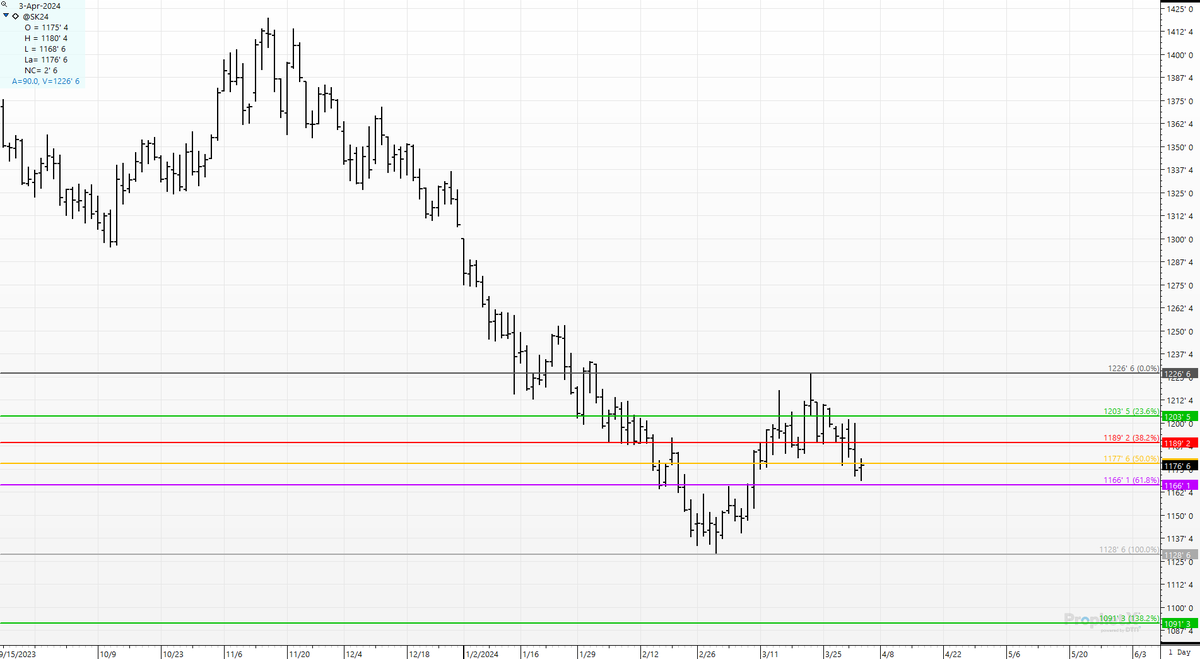Click the magnifier zoom icon
This screenshot has width=1200, height=659.
tap(5, 6)
